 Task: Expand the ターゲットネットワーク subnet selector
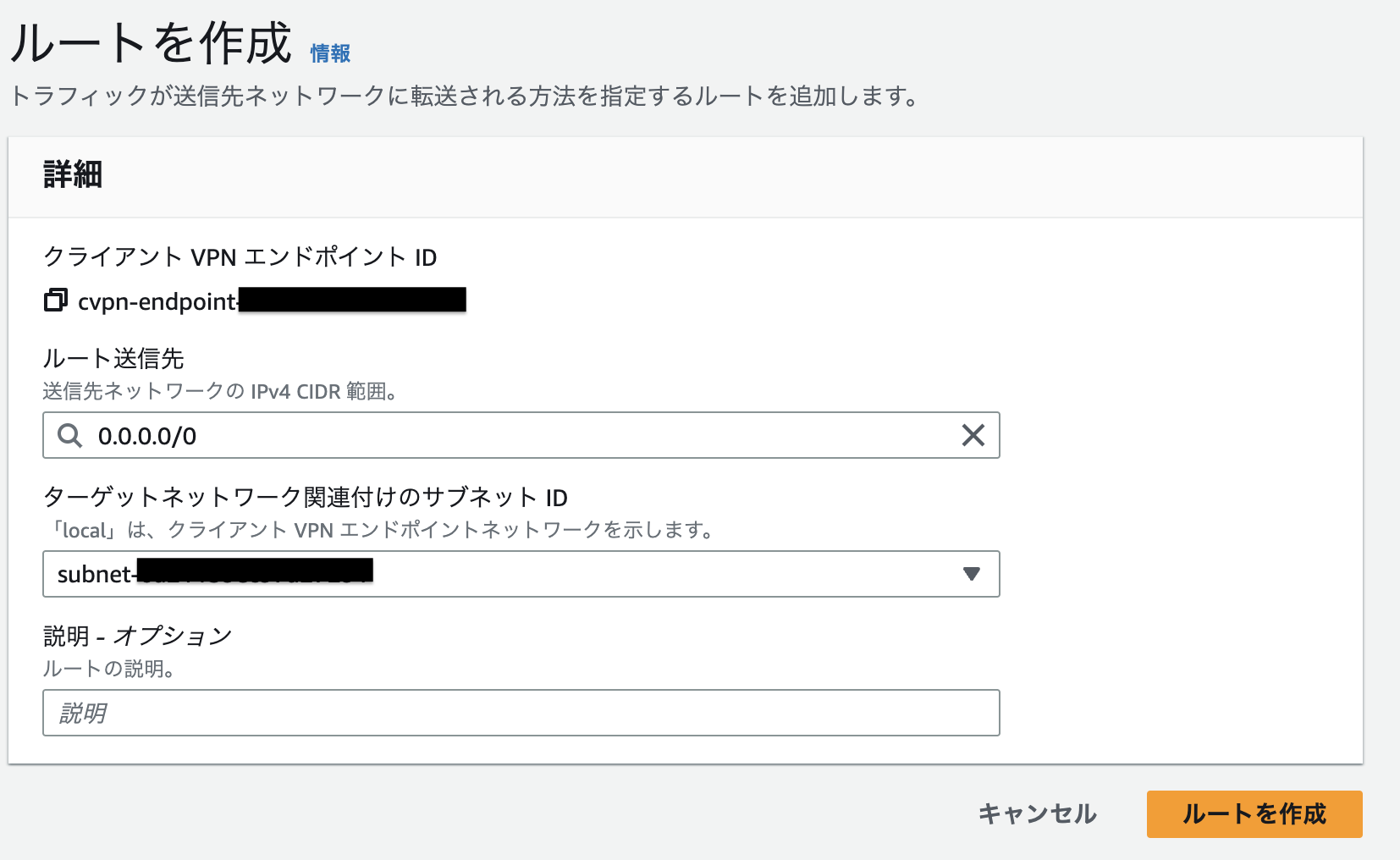point(972,574)
